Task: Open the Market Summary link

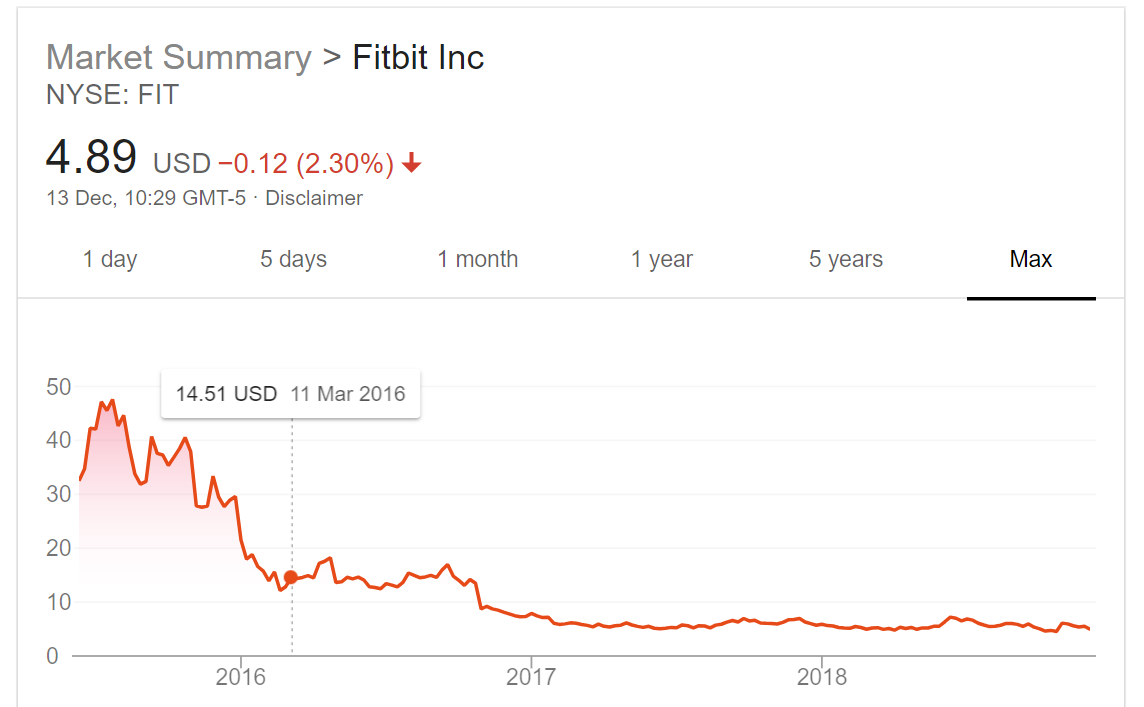Action: [x=179, y=57]
